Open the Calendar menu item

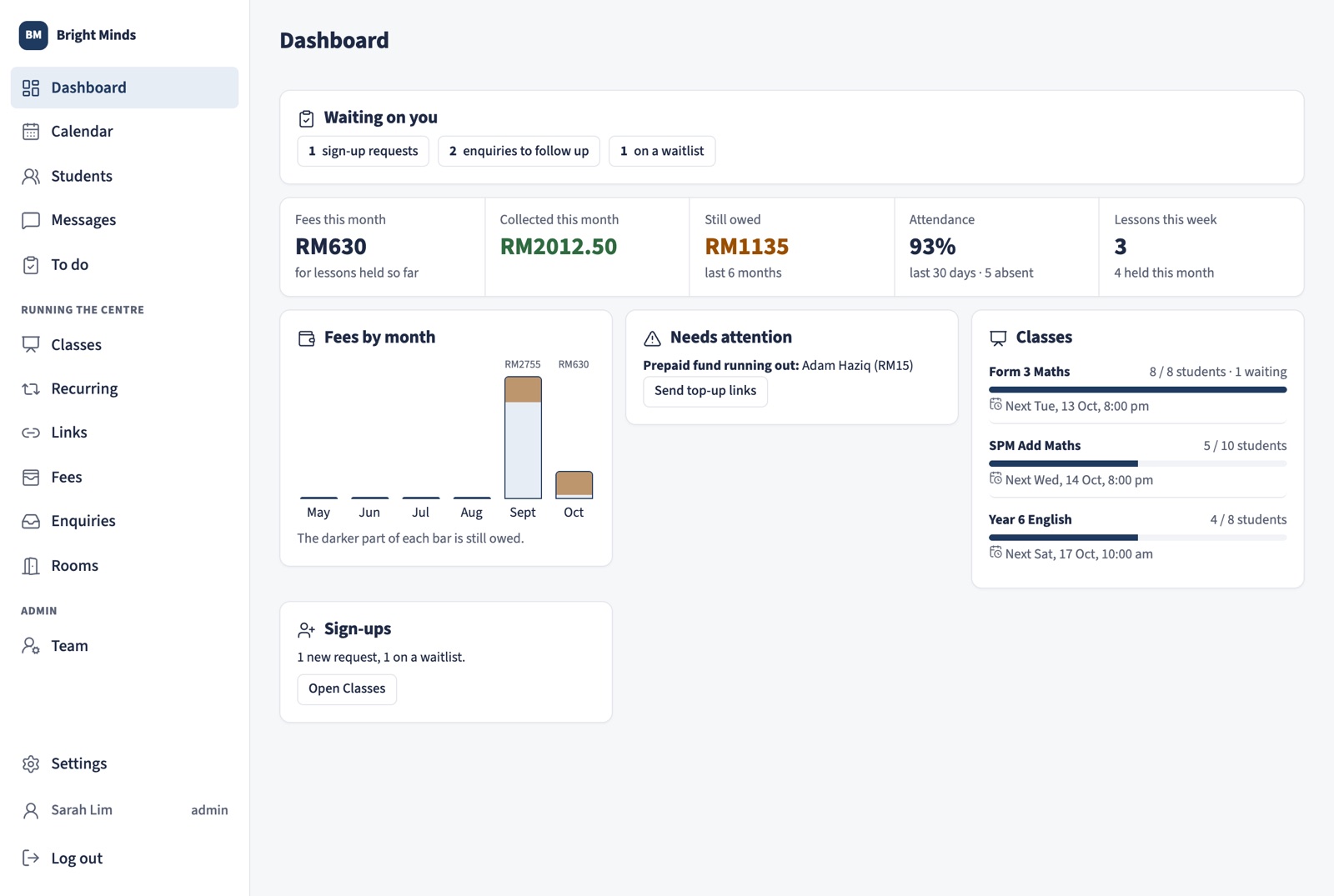coord(124,132)
